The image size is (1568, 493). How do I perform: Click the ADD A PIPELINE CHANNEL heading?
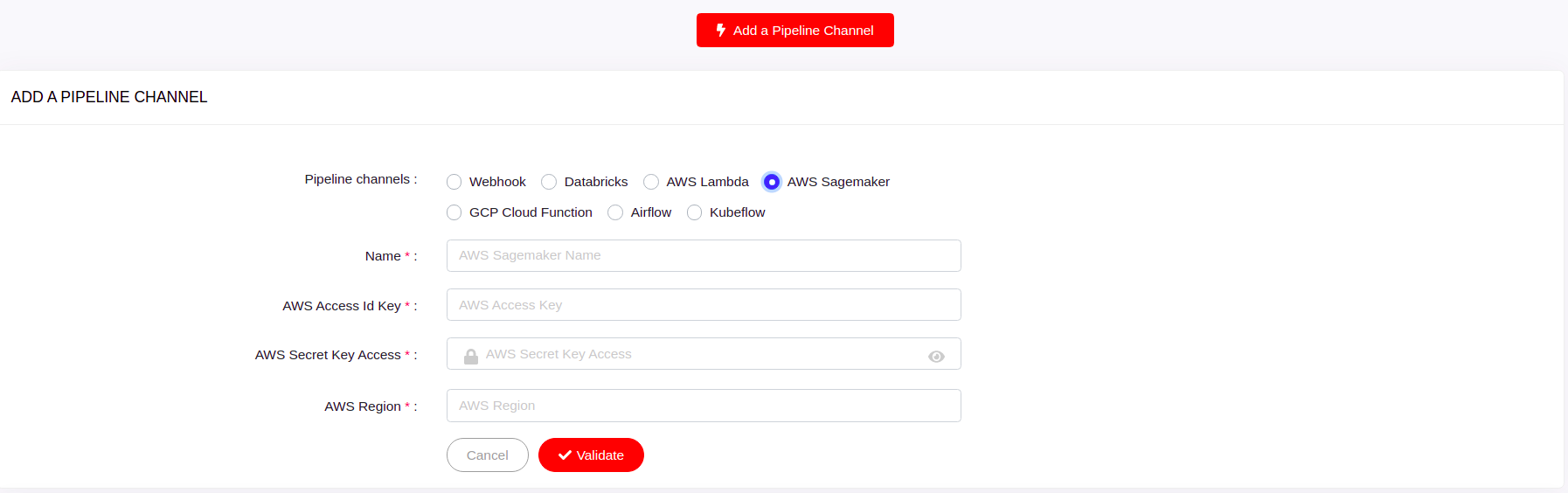[109, 97]
